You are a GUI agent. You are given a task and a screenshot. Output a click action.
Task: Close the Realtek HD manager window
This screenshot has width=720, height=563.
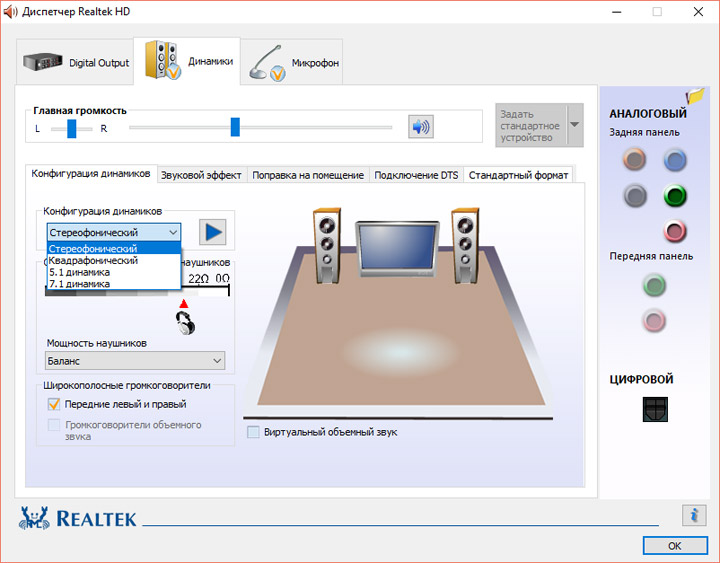pyautogui.click(x=698, y=11)
